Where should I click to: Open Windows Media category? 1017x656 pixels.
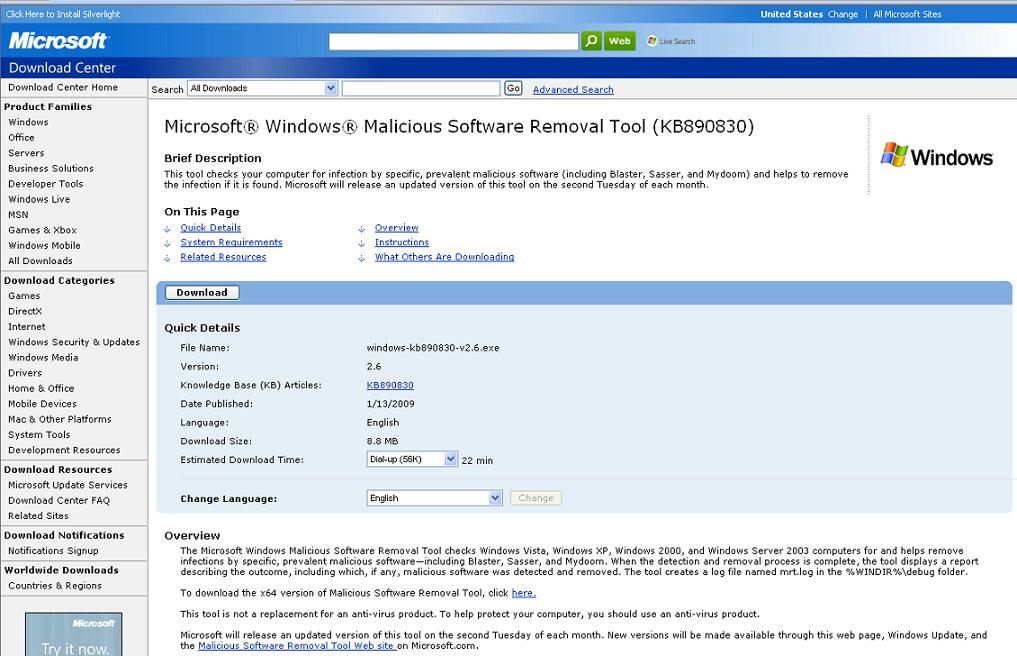[x=43, y=358]
